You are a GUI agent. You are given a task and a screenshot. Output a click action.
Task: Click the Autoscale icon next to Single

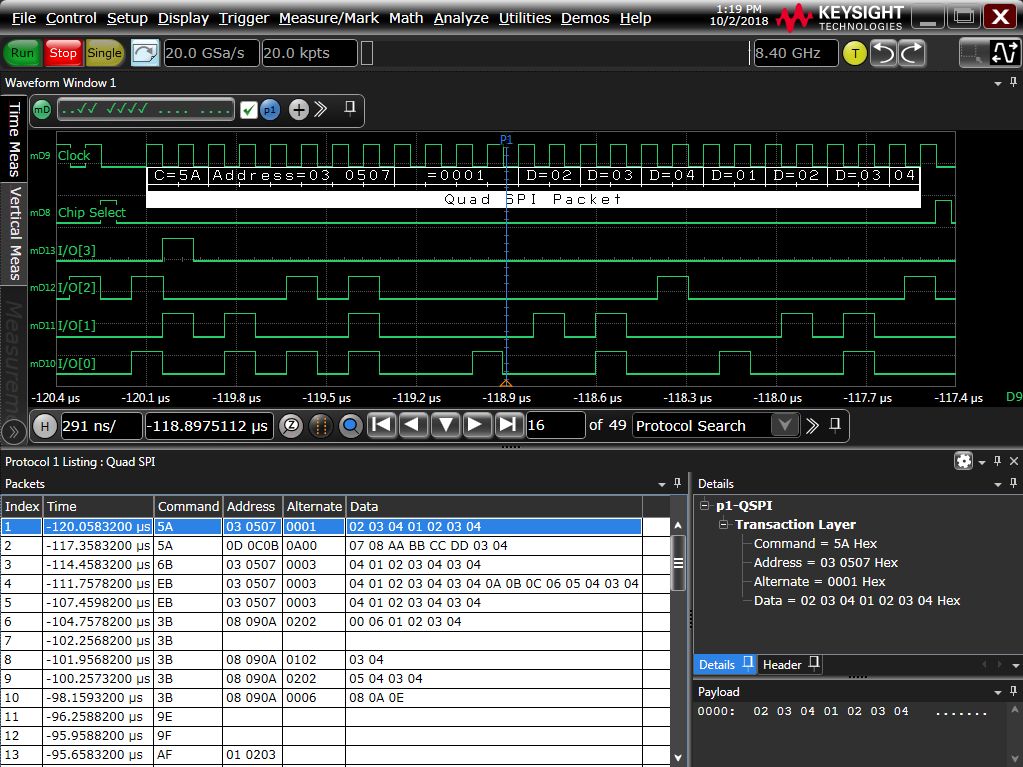tap(145, 53)
